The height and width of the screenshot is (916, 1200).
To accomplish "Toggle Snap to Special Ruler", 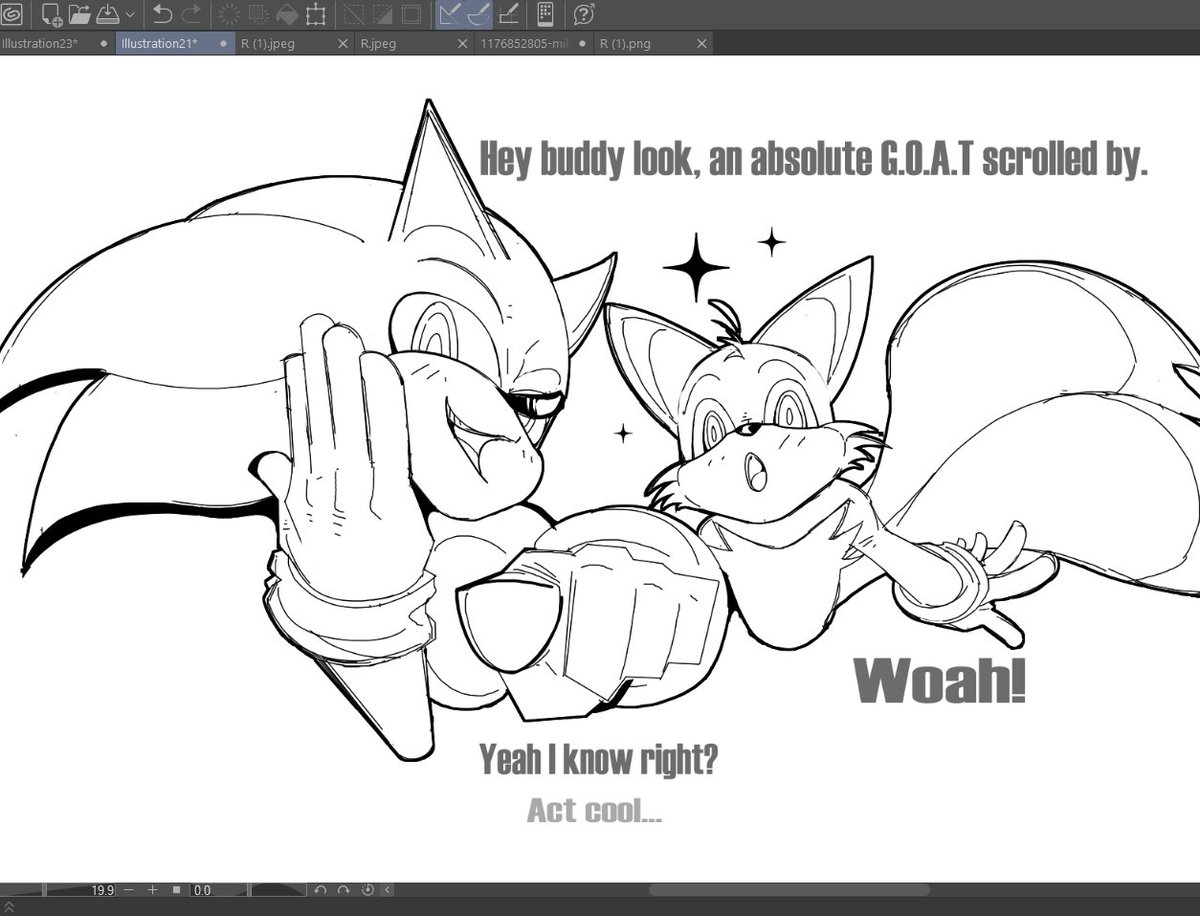I will pyautogui.click(x=477, y=15).
